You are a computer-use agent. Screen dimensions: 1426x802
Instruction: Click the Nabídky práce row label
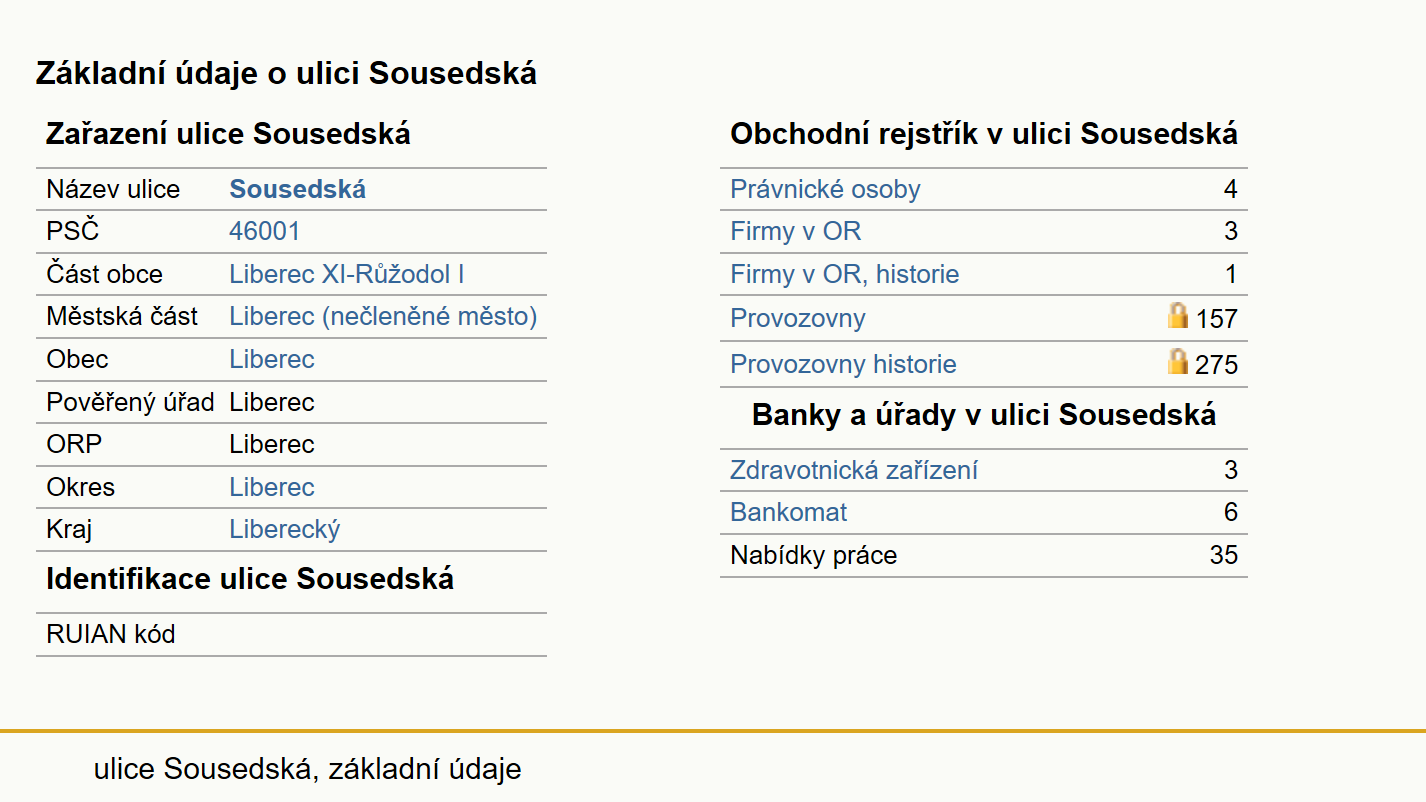813,556
